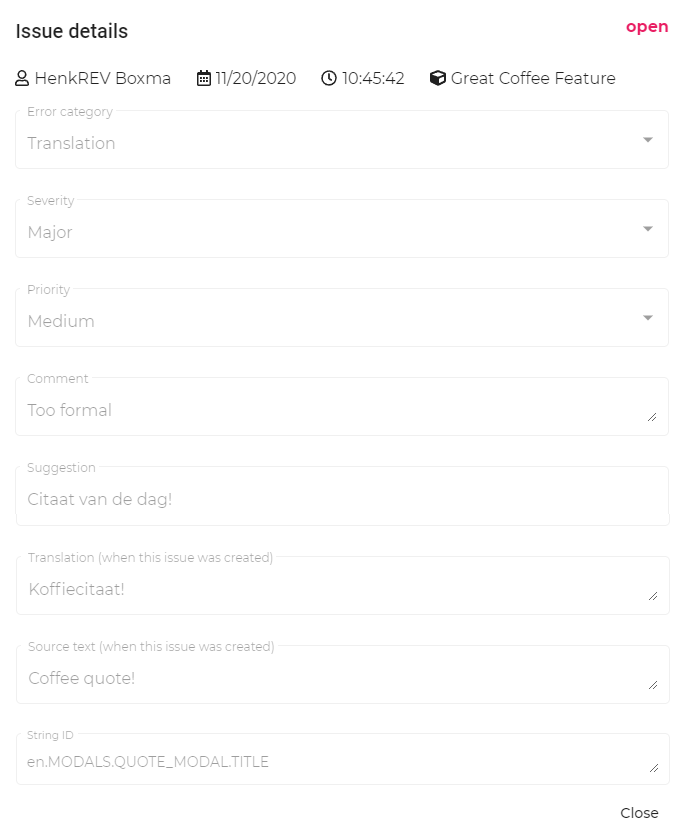Click the user icon beside HenkREV Boxma

tap(22, 78)
